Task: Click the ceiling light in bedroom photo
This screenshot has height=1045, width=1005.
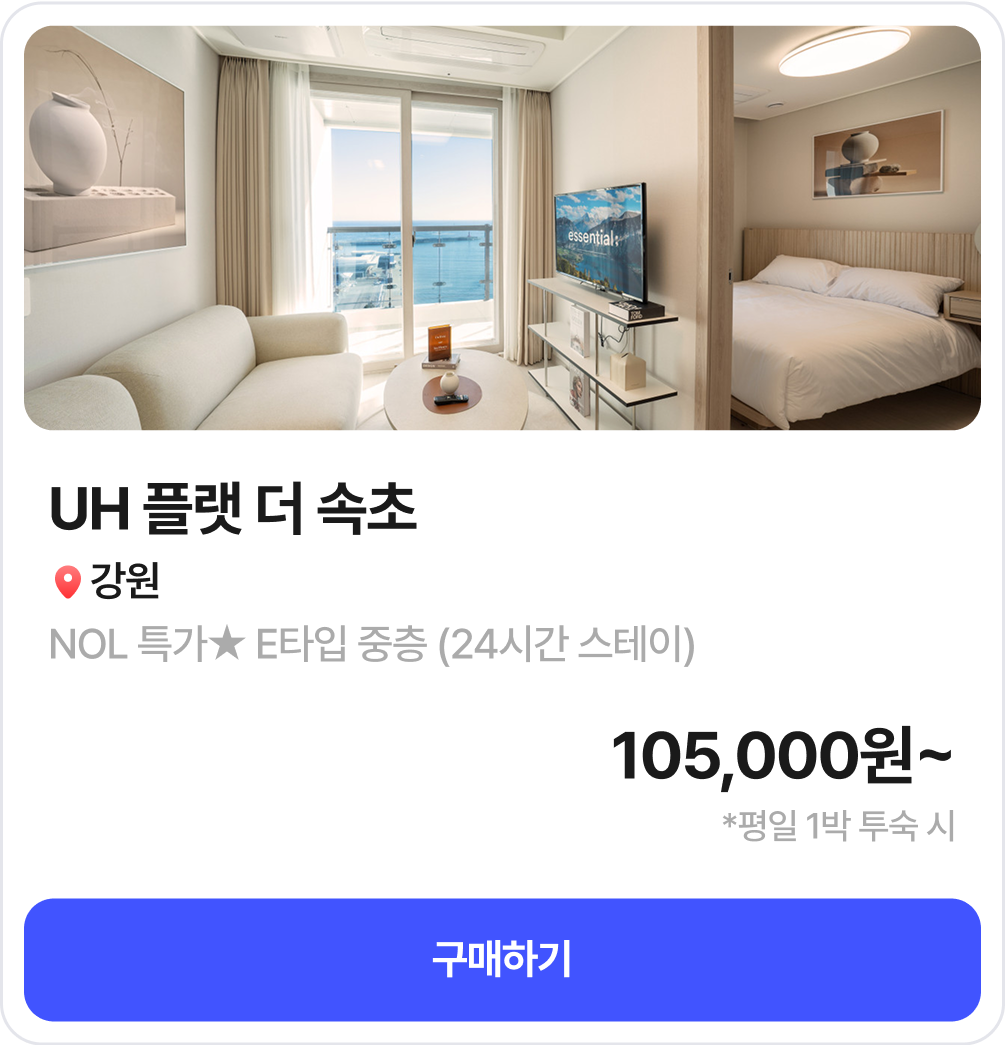Action: [844, 50]
